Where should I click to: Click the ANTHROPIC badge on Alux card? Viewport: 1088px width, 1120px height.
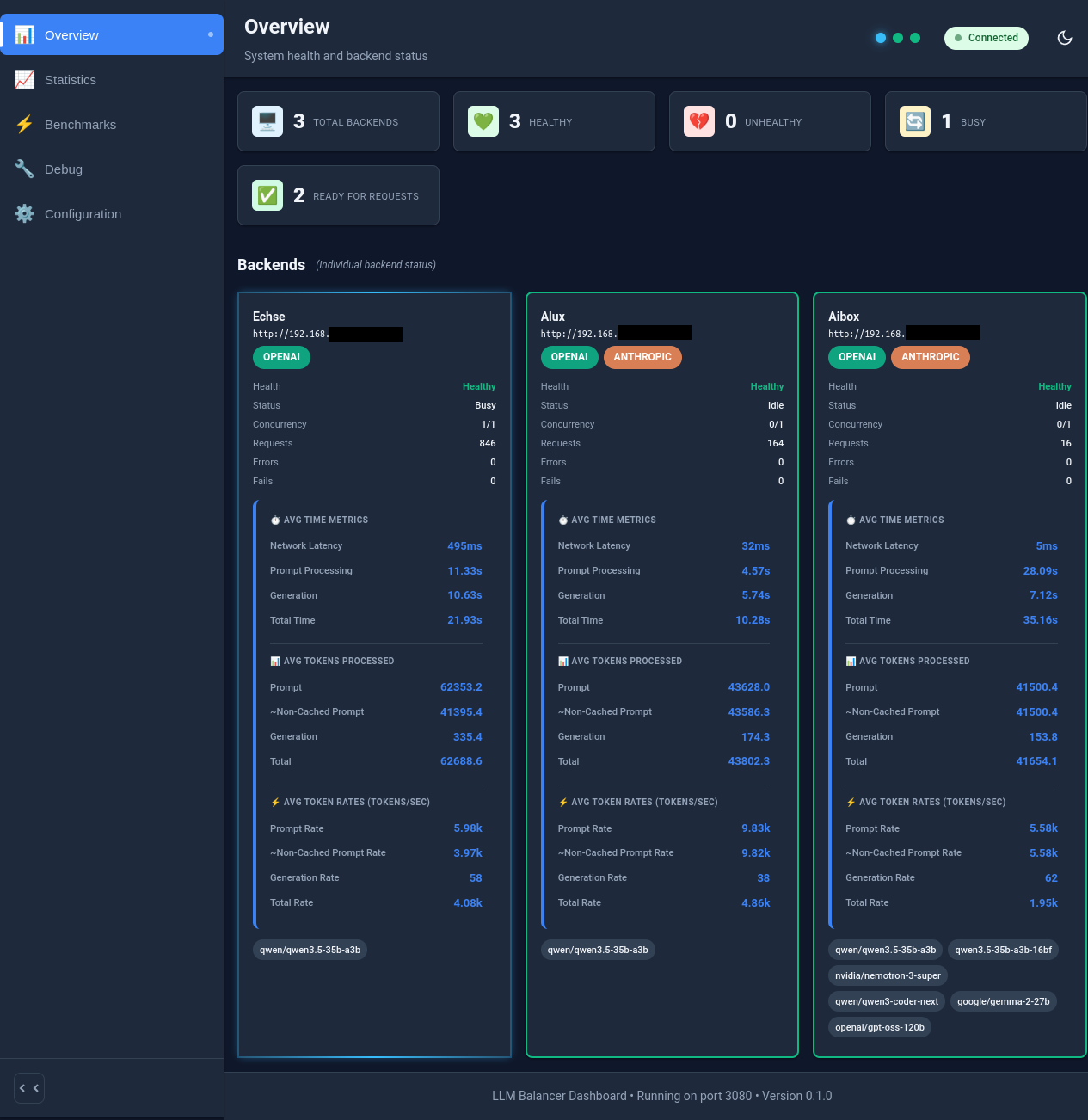click(642, 357)
